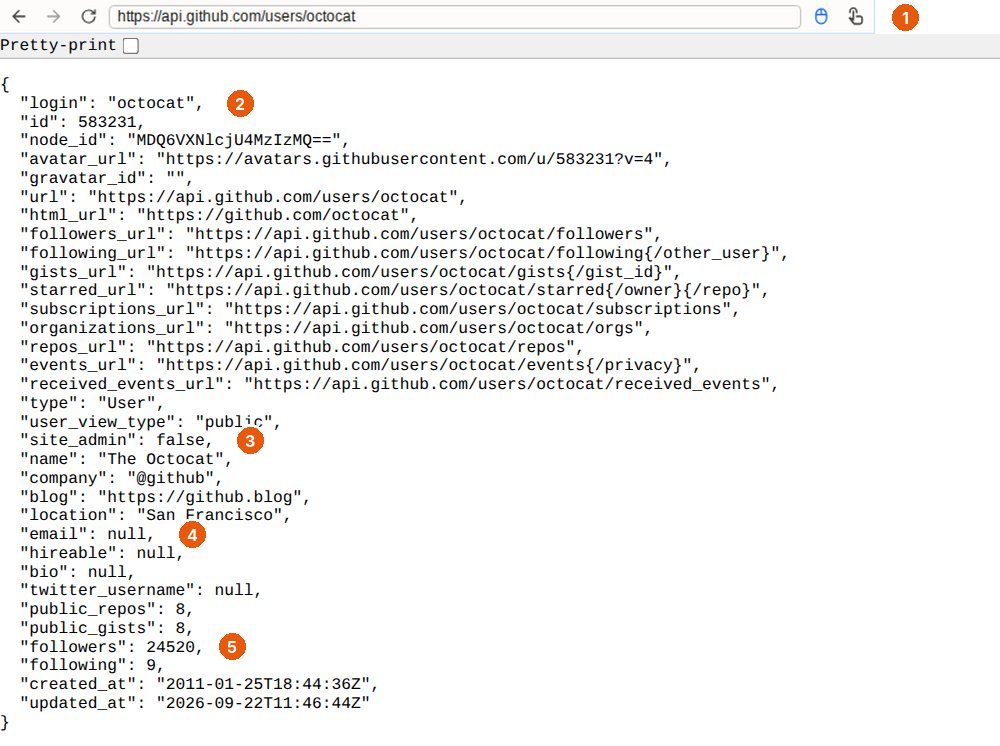
Task: Click the followers_url line
Action: [x=340, y=234]
